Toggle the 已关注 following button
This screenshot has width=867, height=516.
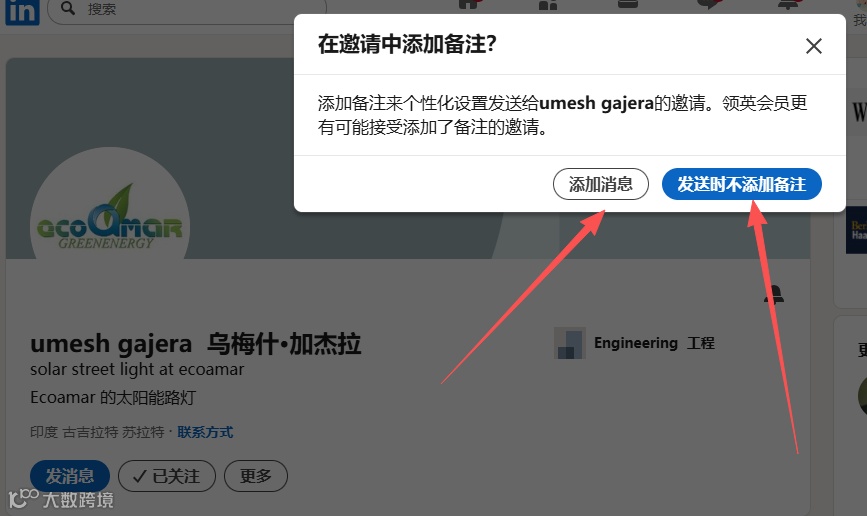click(x=166, y=476)
